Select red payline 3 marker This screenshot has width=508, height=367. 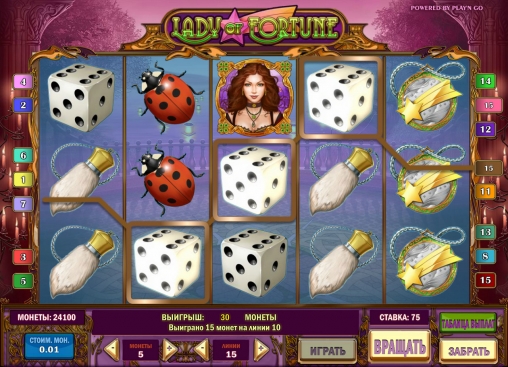point(23,257)
